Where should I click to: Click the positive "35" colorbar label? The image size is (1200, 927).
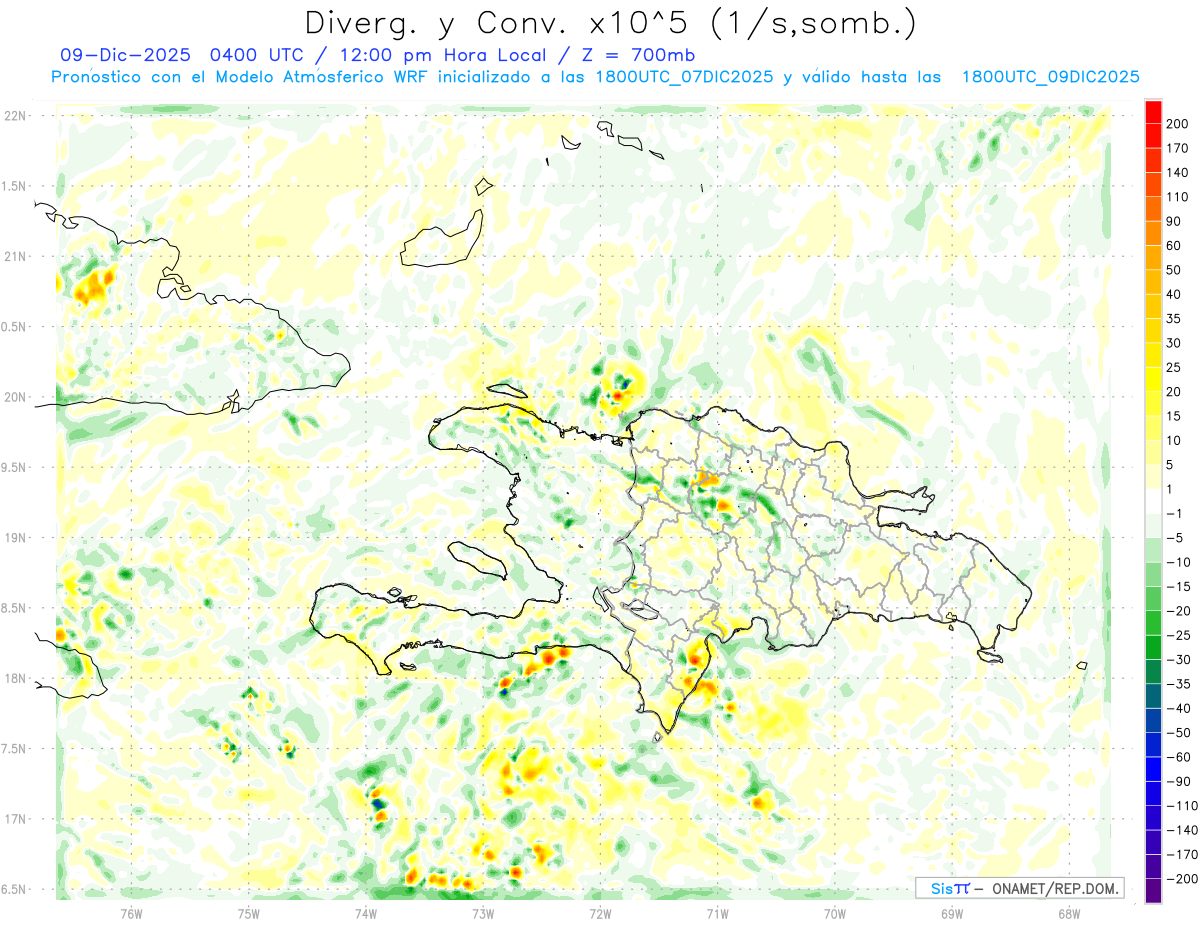(1175, 319)
